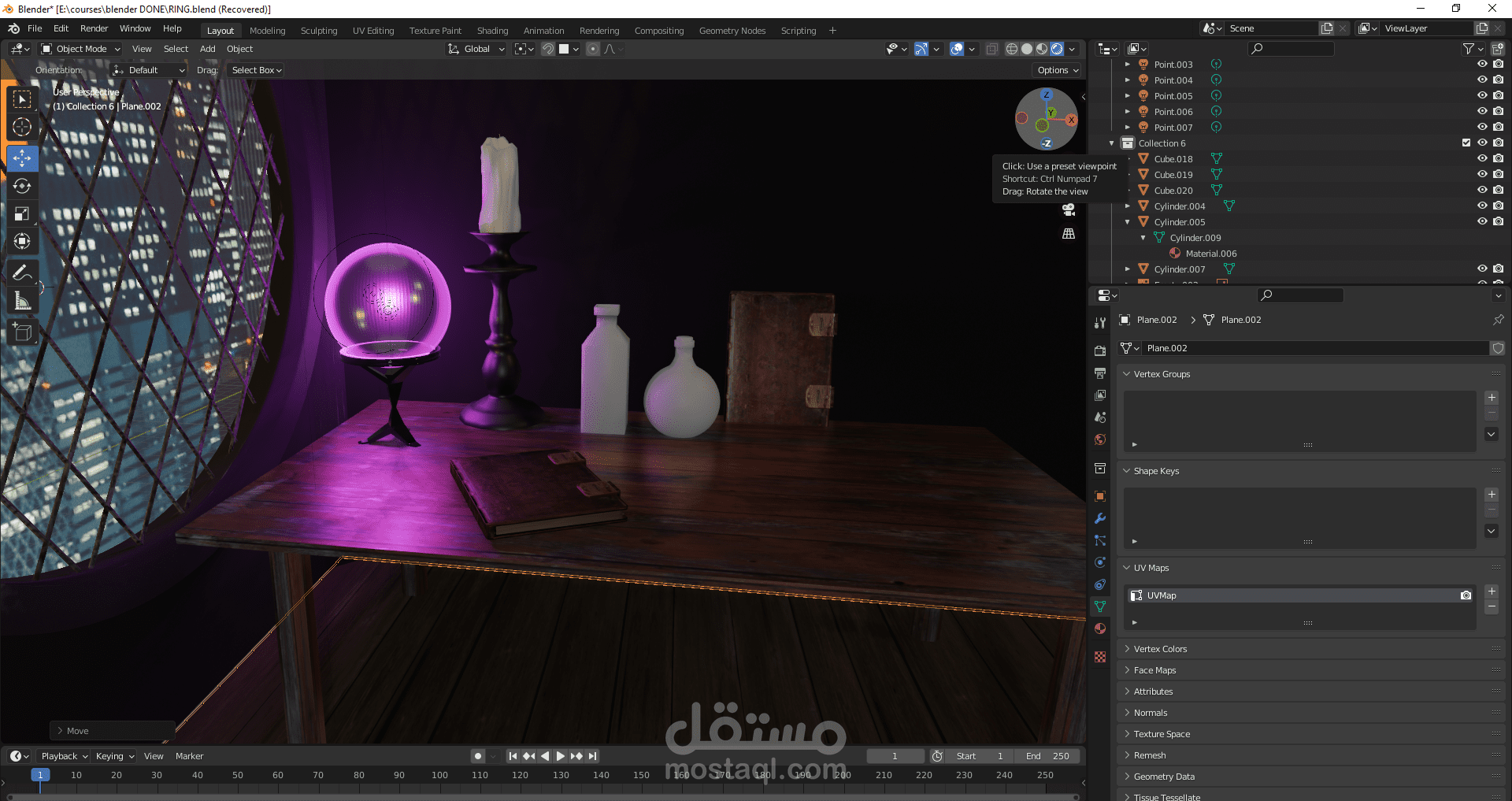
Task: Choose the Rotate tool
Action: coord(22,186)
